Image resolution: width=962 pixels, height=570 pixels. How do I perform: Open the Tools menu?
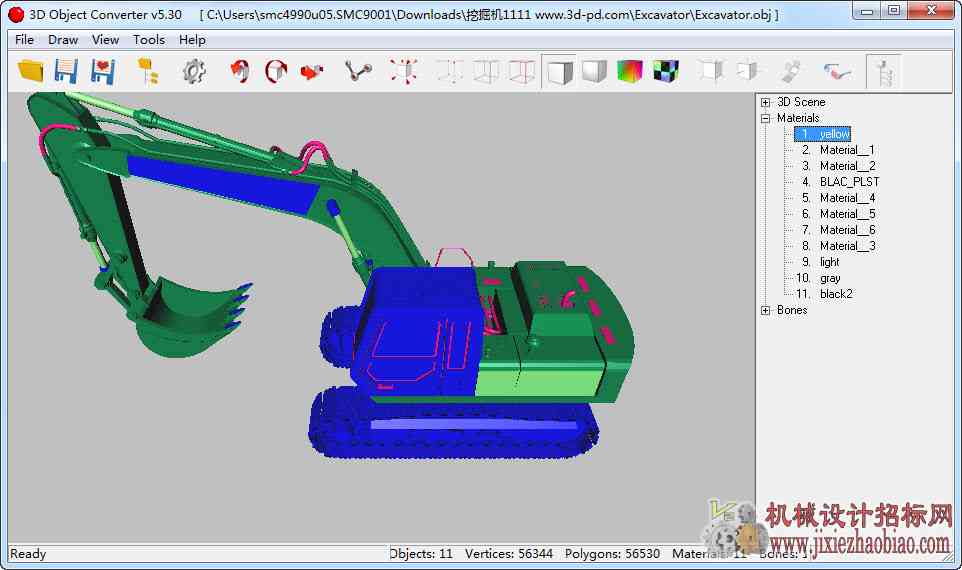click(x=149, y=40)
